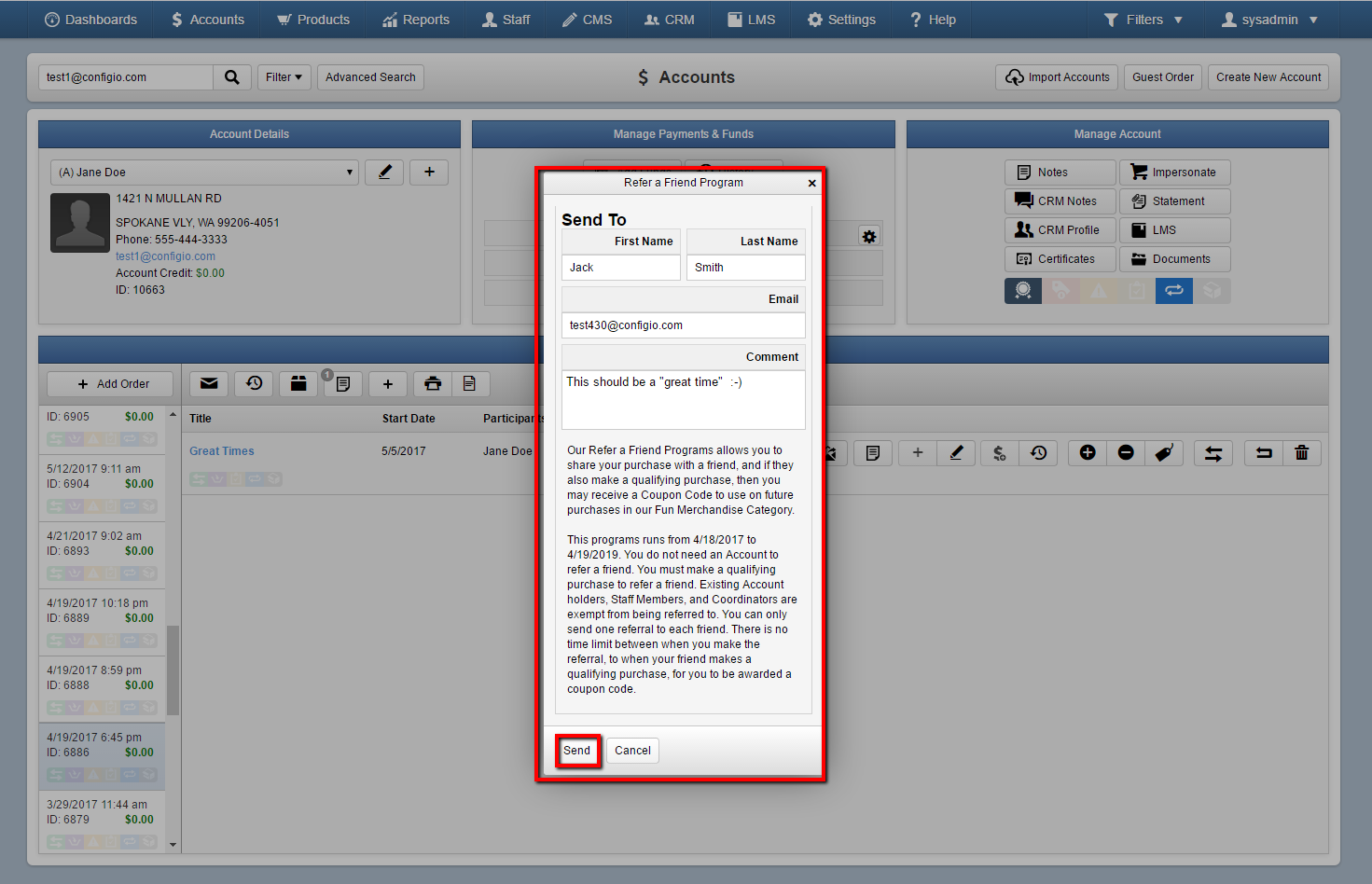Click the magnifier search icon
The image size is (1372, 884).
(232, 77)
